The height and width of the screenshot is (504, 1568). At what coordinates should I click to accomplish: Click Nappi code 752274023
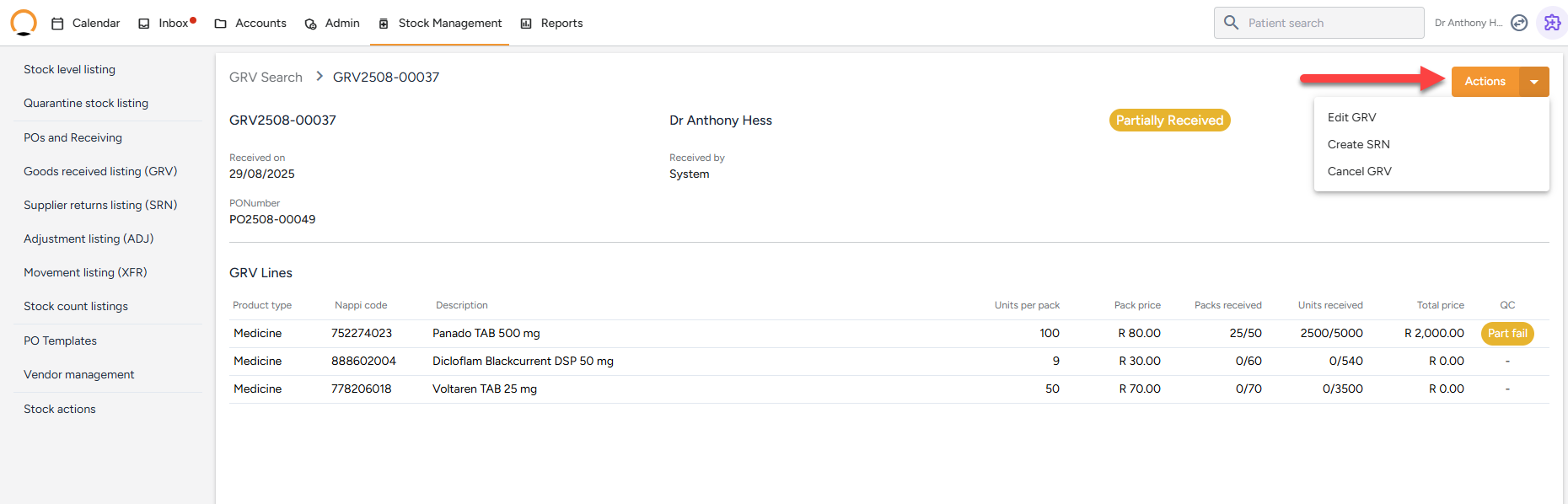(362, 333)
